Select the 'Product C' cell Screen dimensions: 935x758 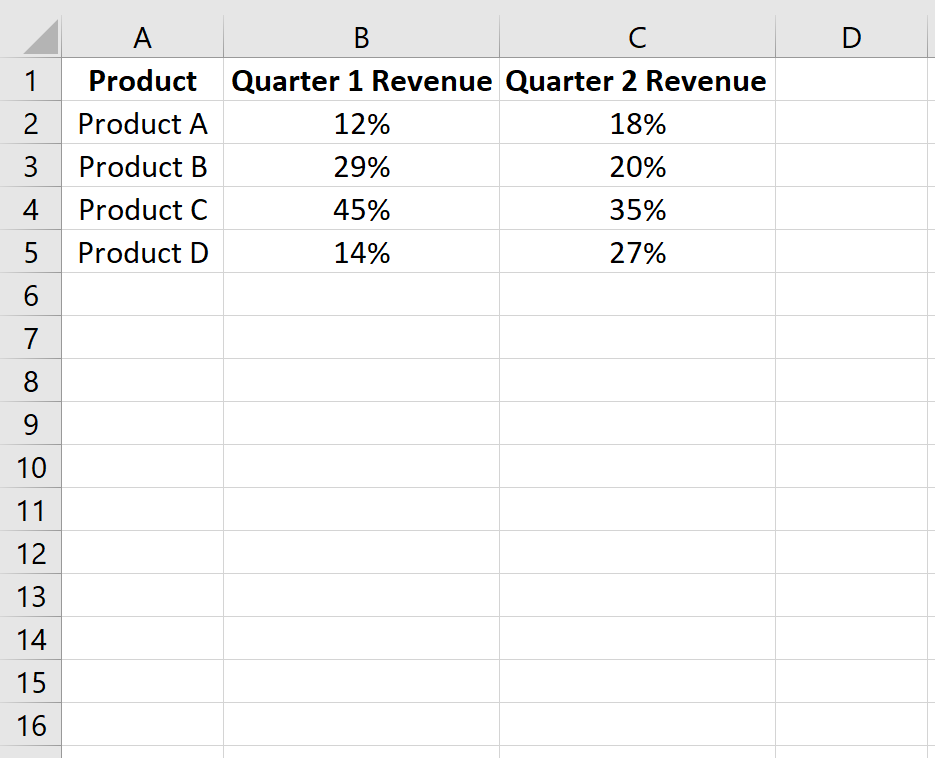[x=143, y=208]
